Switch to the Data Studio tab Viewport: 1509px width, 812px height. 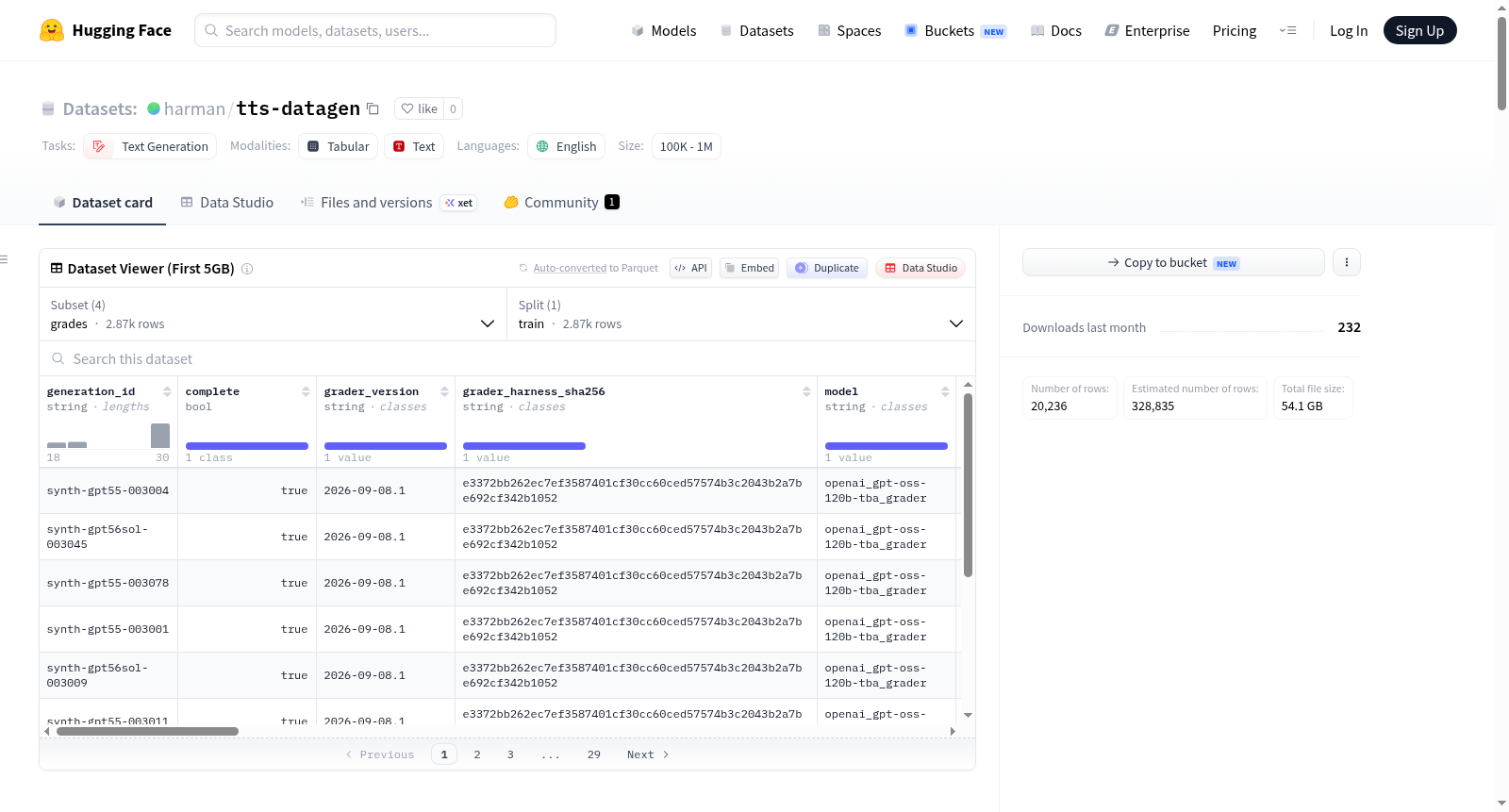227,202
